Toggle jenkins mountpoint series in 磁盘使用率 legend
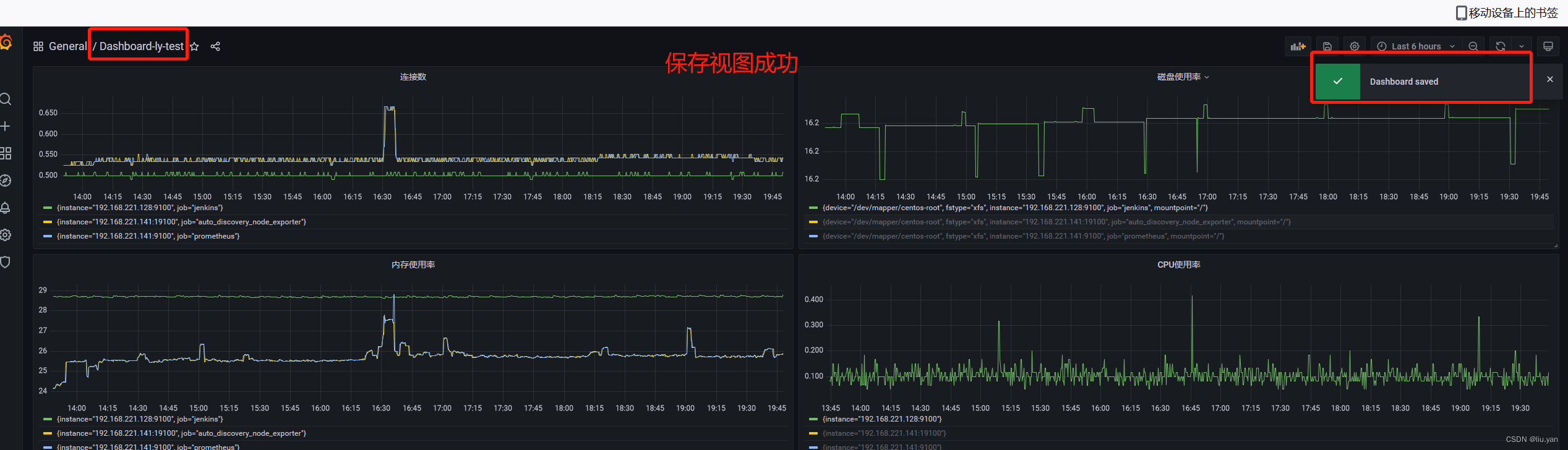 coord(1015,208)
